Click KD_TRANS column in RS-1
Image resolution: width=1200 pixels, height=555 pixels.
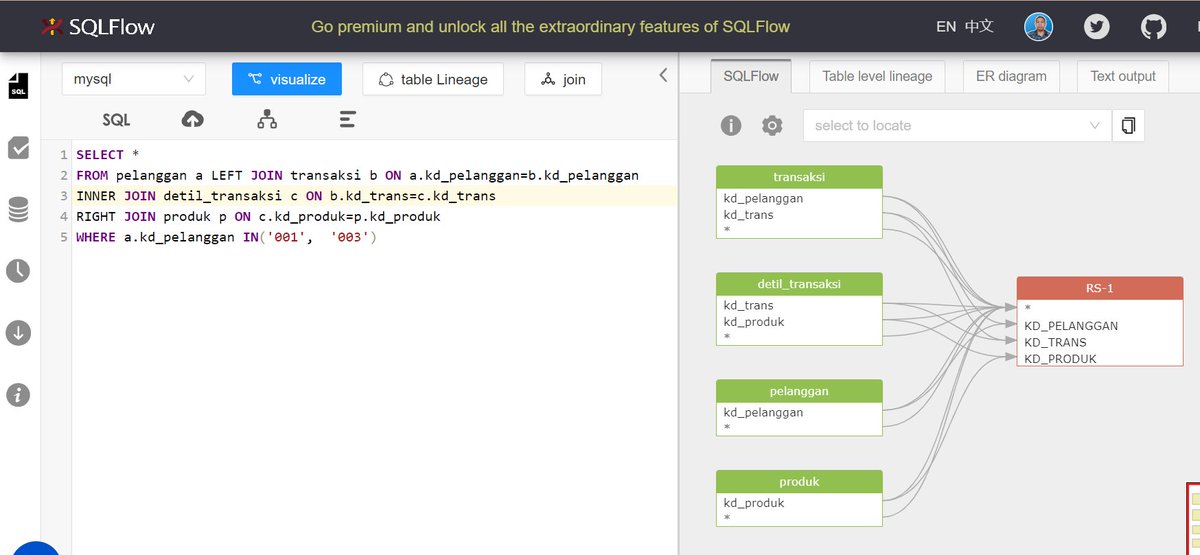click(1055, 342)
